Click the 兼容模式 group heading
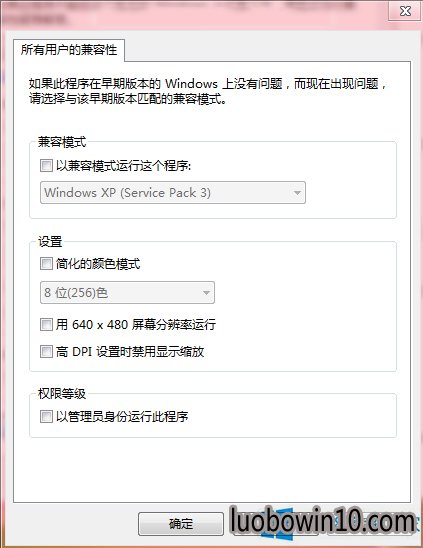Screen dimensions: 423x548 pyautogui.click(x=62, y=142)
